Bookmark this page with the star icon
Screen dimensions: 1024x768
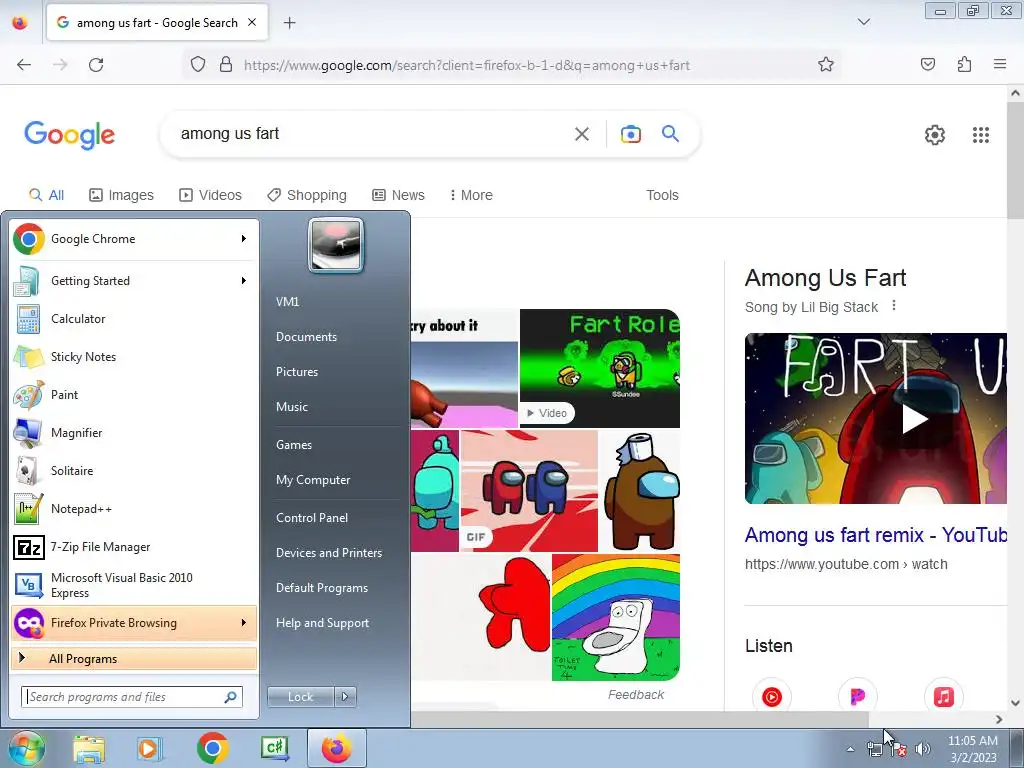click(x=825, y=65)
